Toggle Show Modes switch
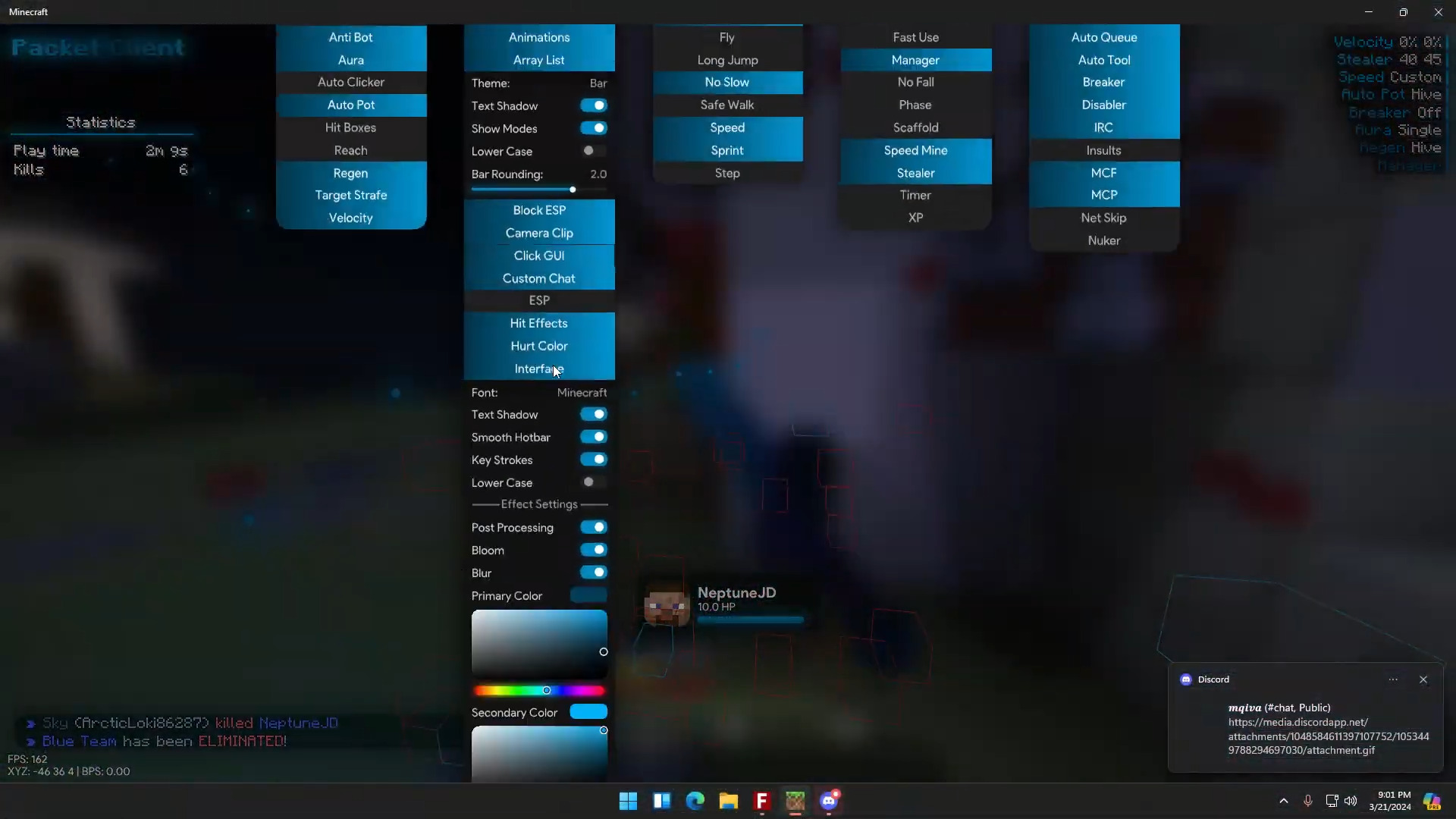This screenshot has height=819, width=1456. pos(594,128)
